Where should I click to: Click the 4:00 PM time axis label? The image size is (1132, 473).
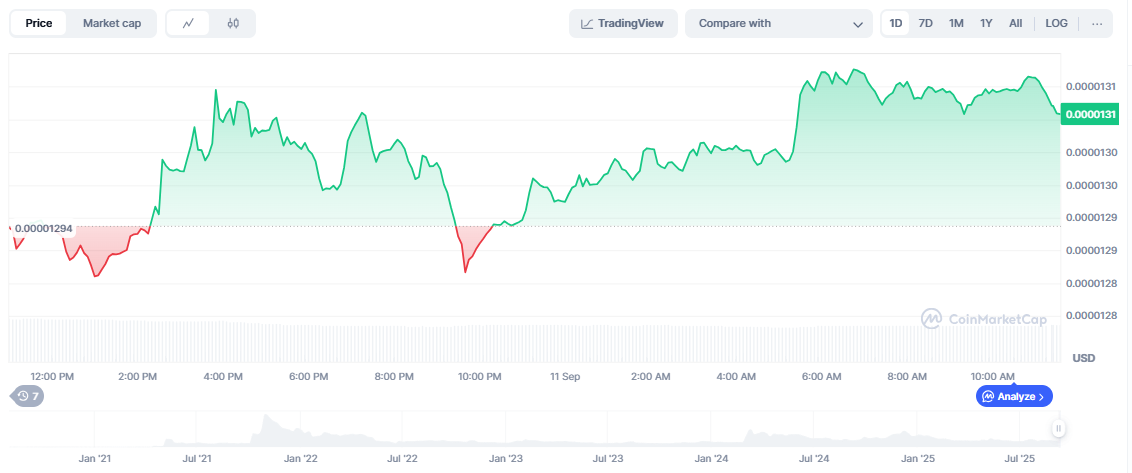pos(224,377)
